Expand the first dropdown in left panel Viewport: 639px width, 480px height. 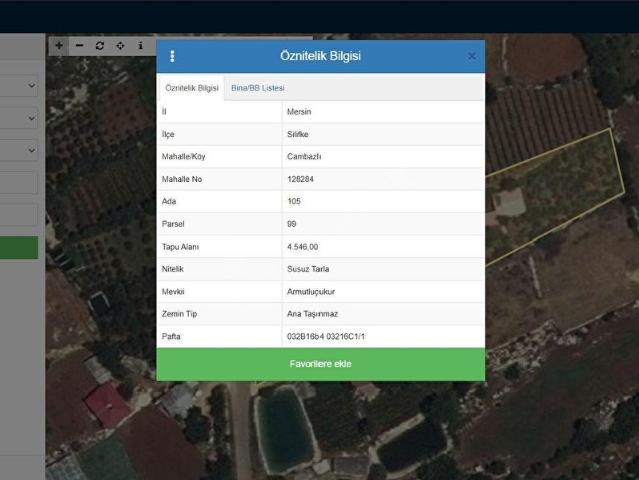(18, 86)
